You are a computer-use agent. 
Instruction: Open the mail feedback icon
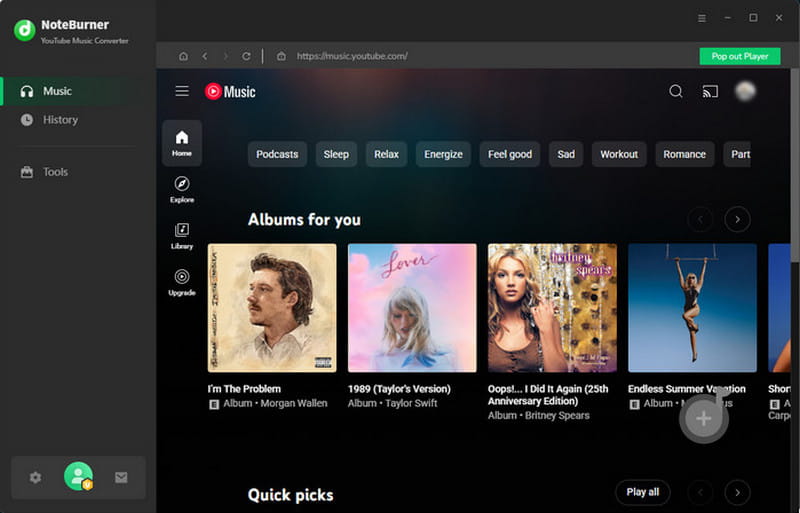coord(121,478)
